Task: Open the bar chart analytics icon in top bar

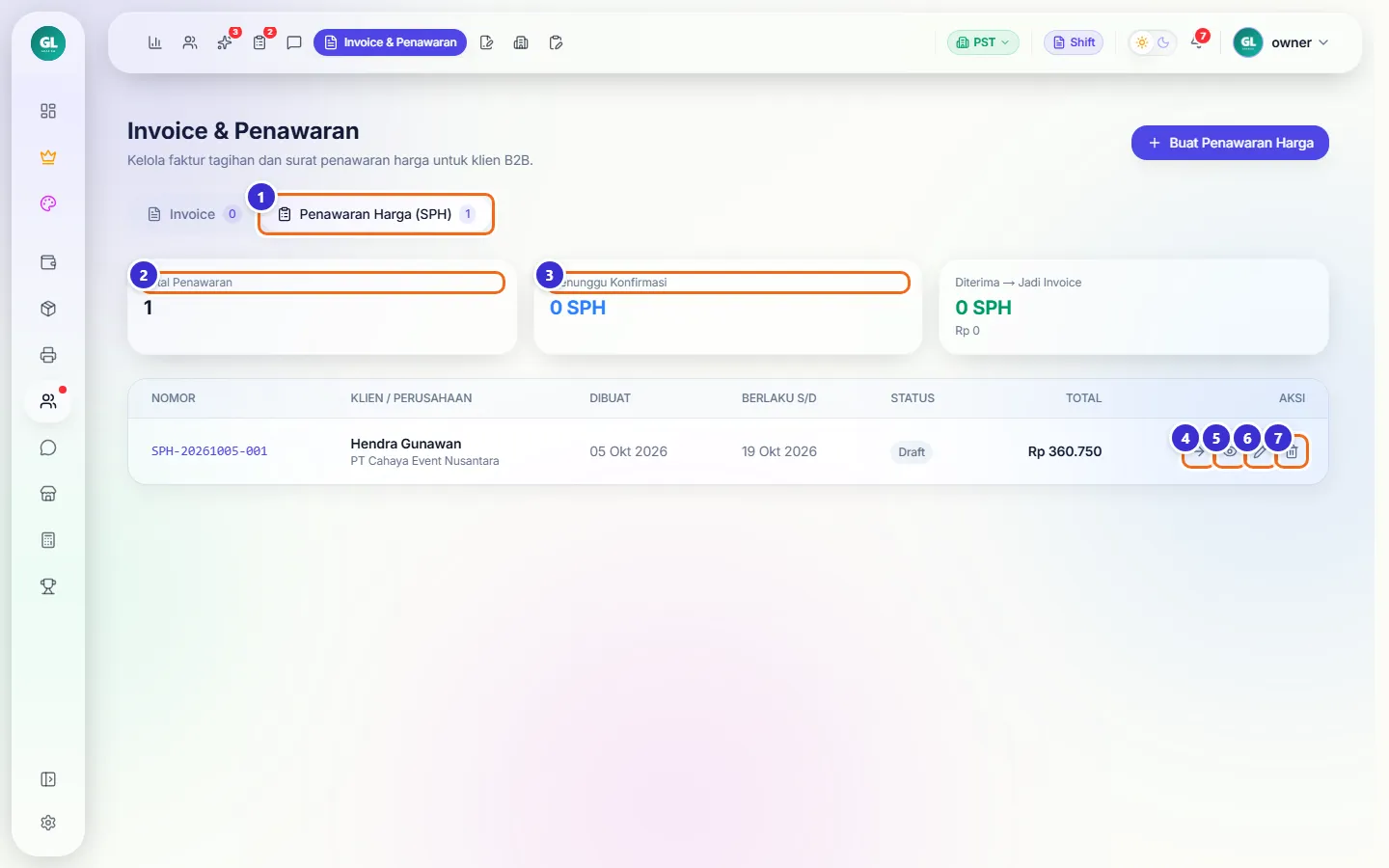Action: tap(154, 42)
